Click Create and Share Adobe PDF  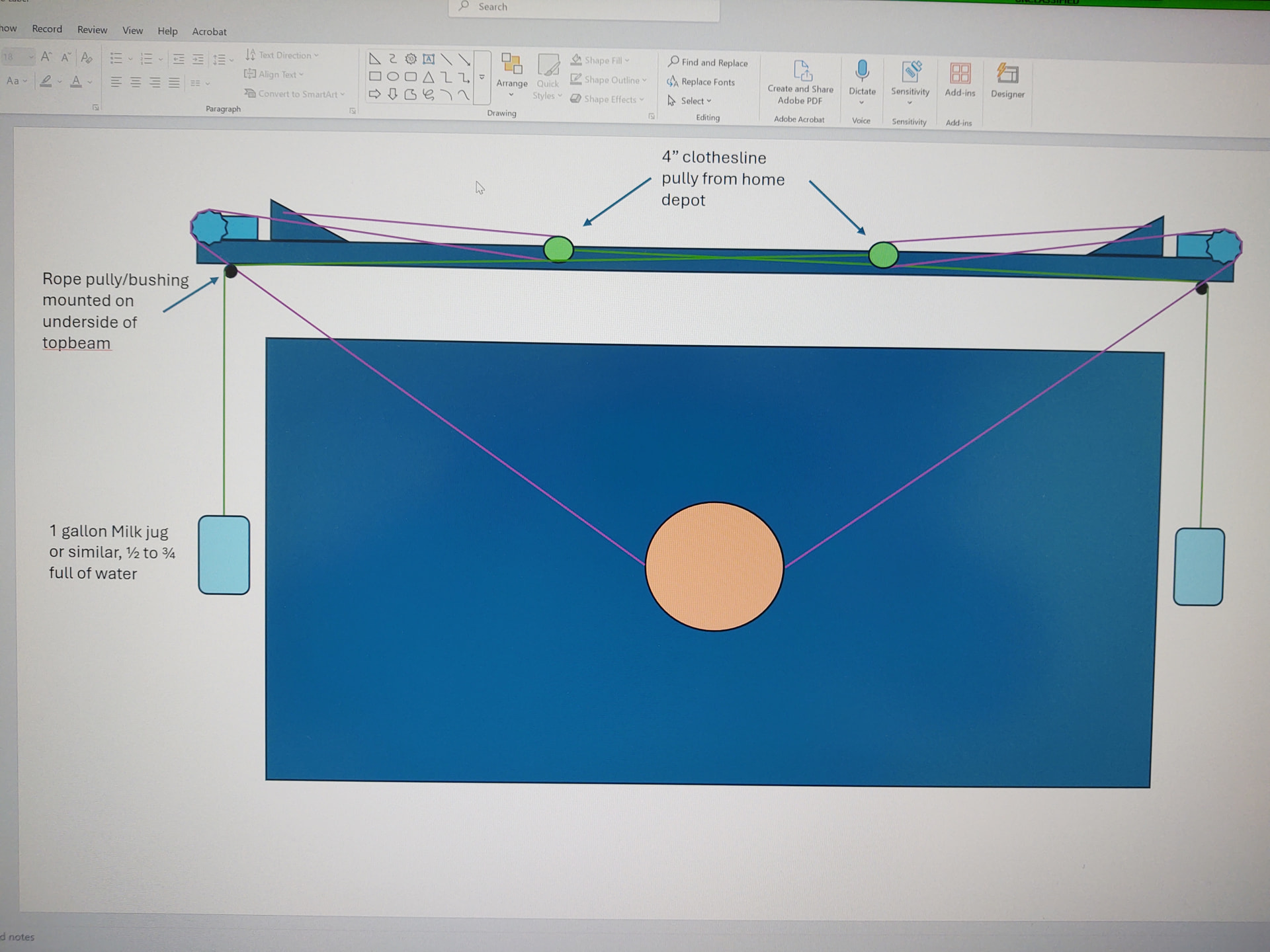pos(800,79)
